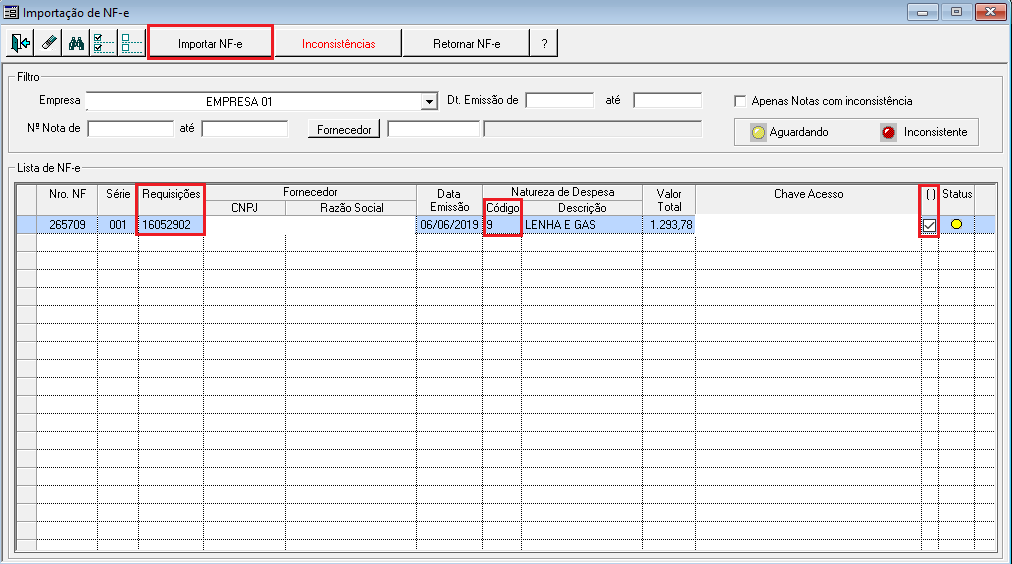
Task: Click the expense code cell 9
Action: click(x=502, y=225)
